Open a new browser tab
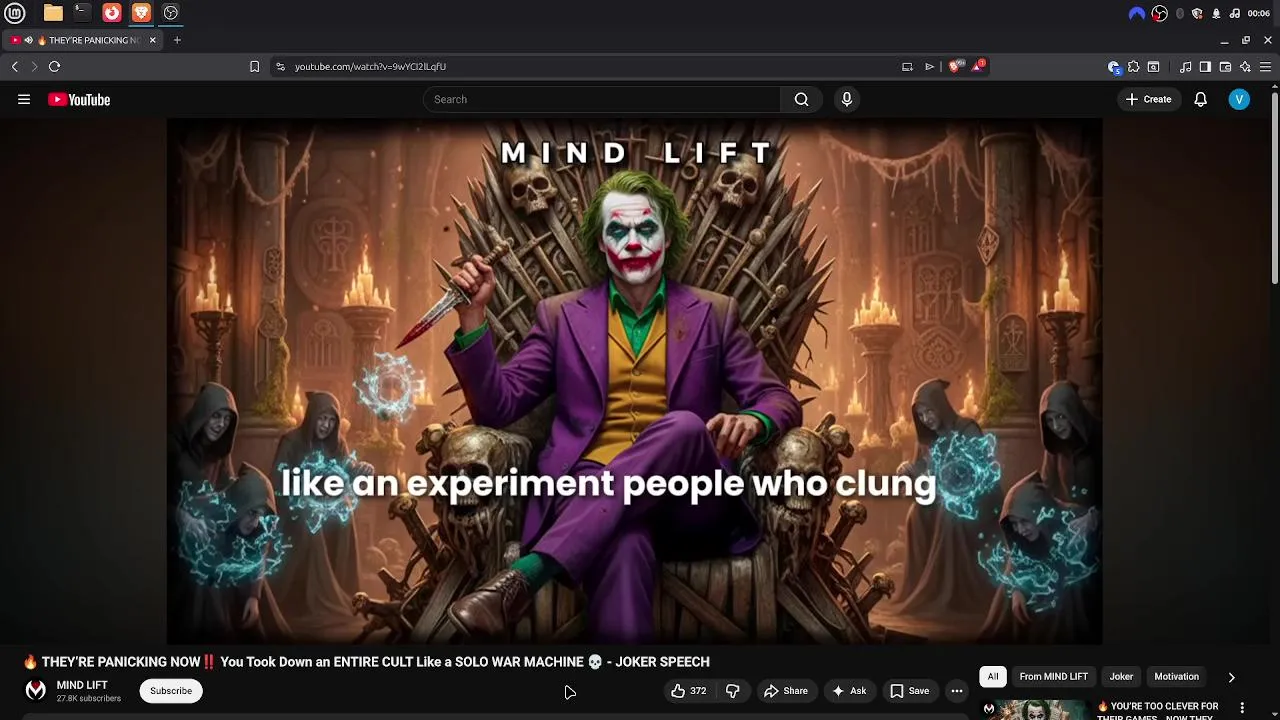This screenshot has width=1280, height=720. pos(177,40)
